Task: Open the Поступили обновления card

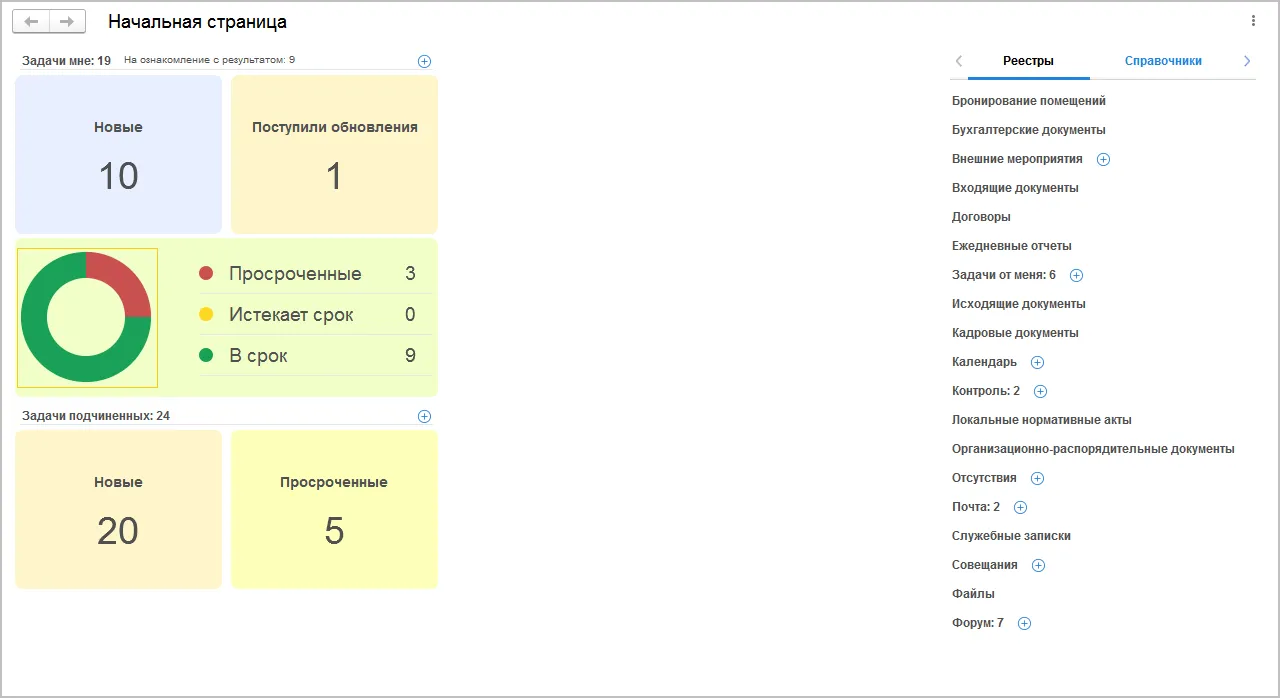Action: (334, 154)
